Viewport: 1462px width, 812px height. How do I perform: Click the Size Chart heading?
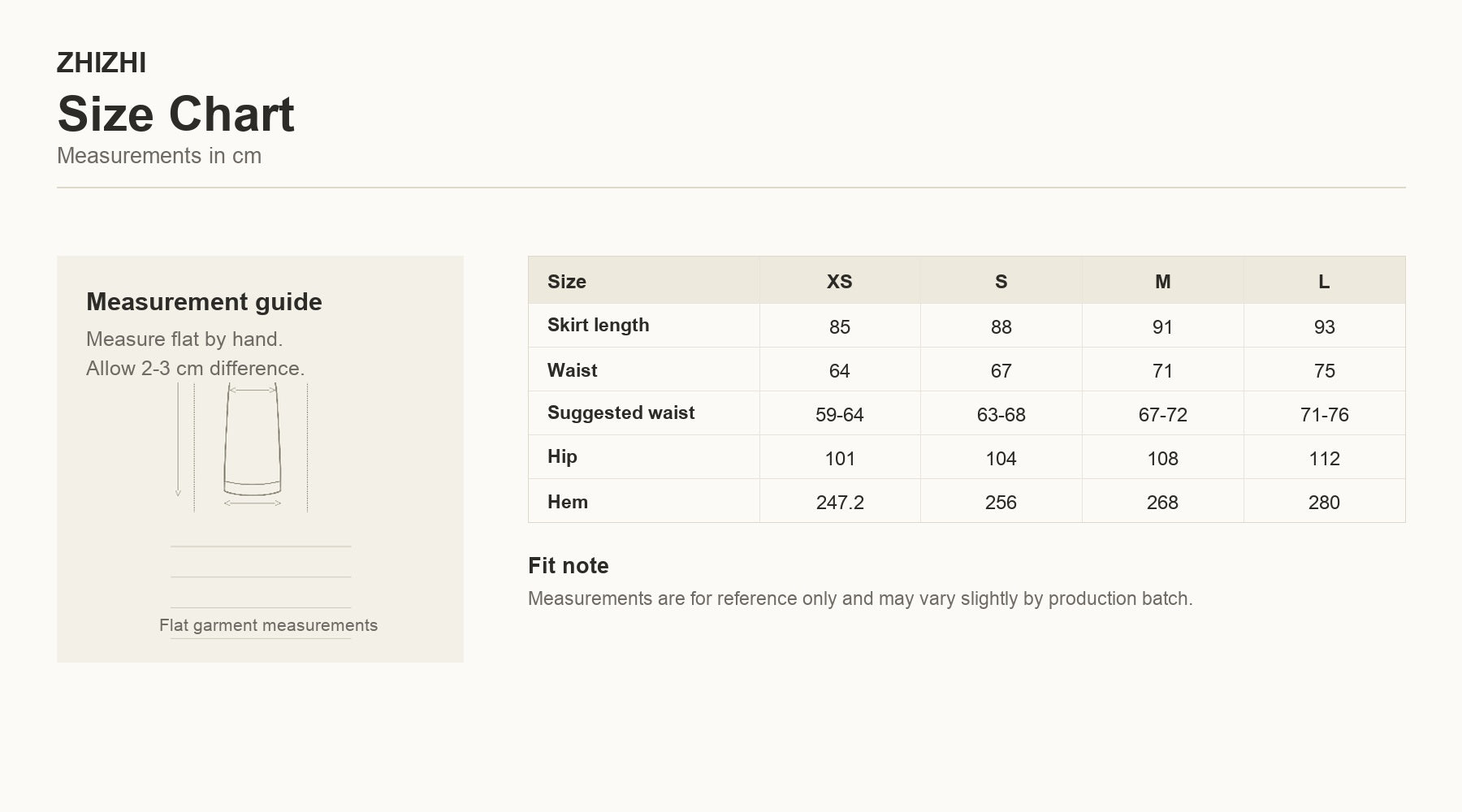click(175, 114)
